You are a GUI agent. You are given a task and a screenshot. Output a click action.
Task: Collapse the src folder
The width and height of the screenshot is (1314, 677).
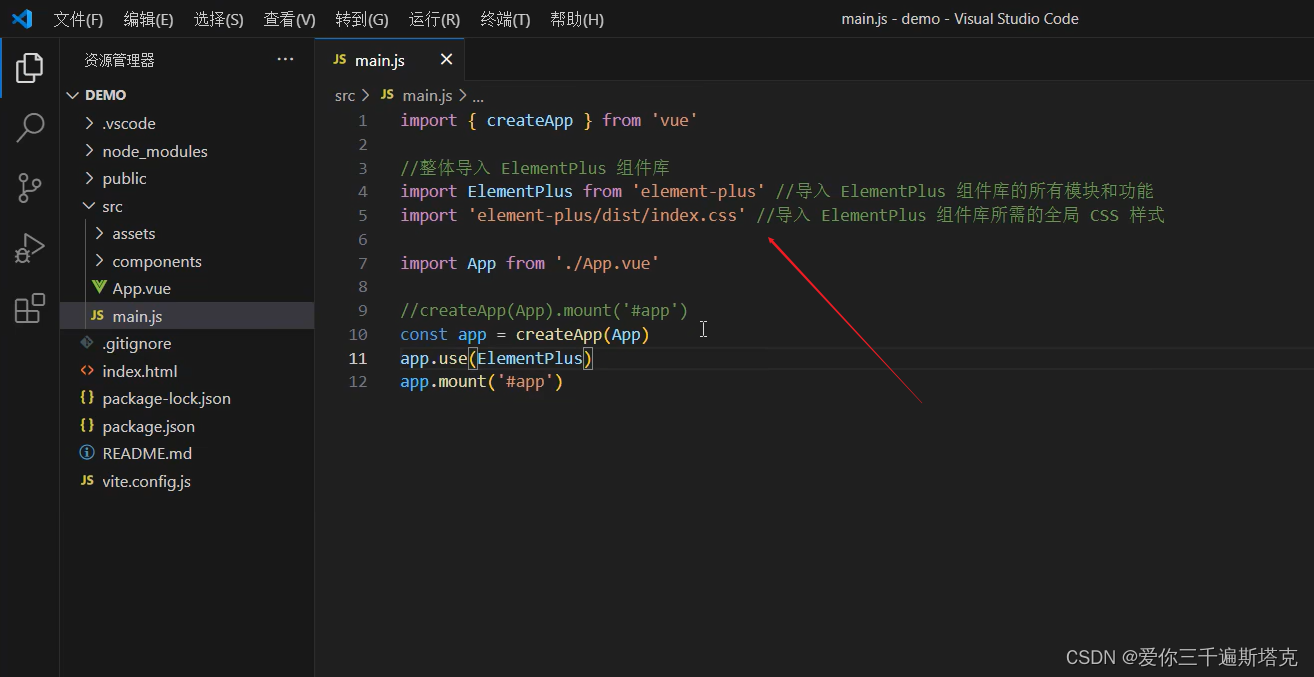(90, 206)
